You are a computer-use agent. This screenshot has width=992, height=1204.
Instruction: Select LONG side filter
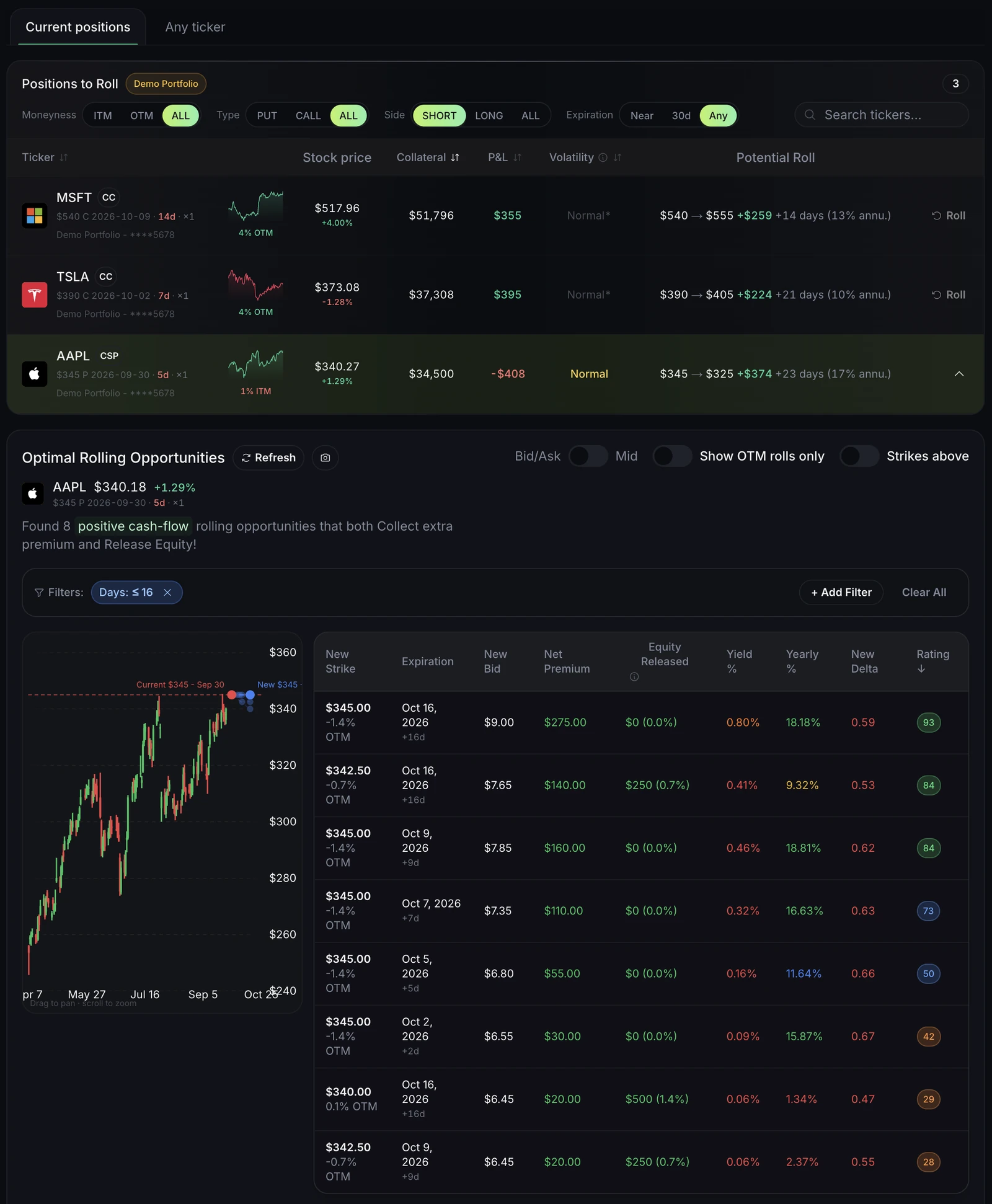pos(489,115)
